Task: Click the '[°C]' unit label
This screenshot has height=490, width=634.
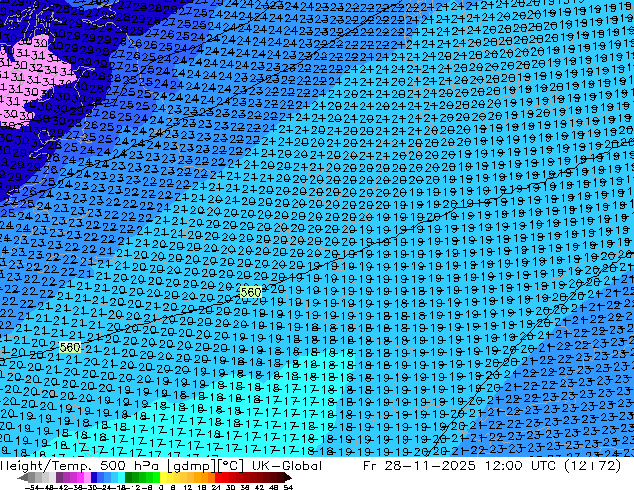Action: click(x=230, y=466)
